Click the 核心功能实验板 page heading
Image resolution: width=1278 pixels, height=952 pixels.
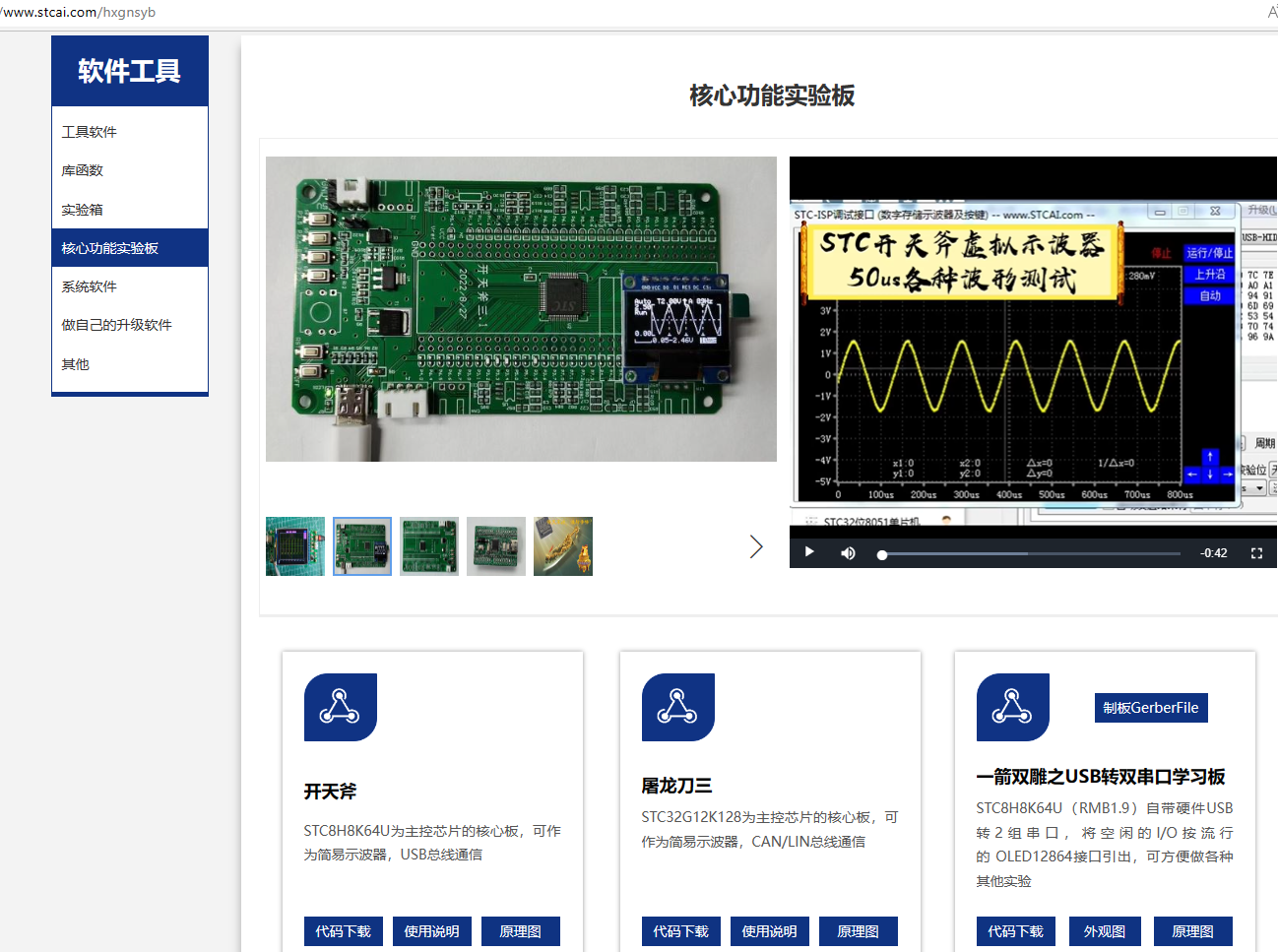[772, 95]
